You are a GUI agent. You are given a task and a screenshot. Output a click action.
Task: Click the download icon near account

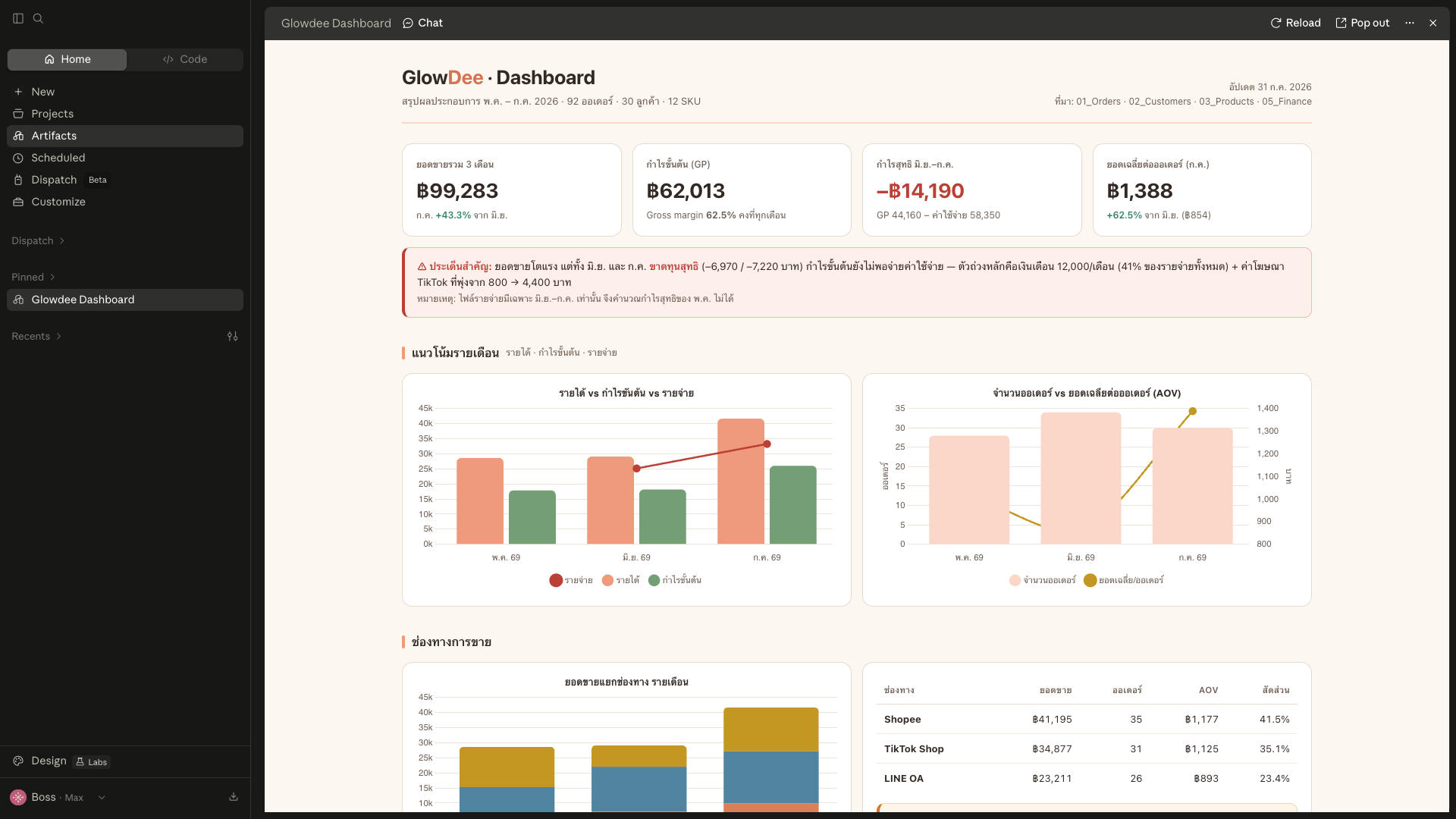click(x=234, y=797)
